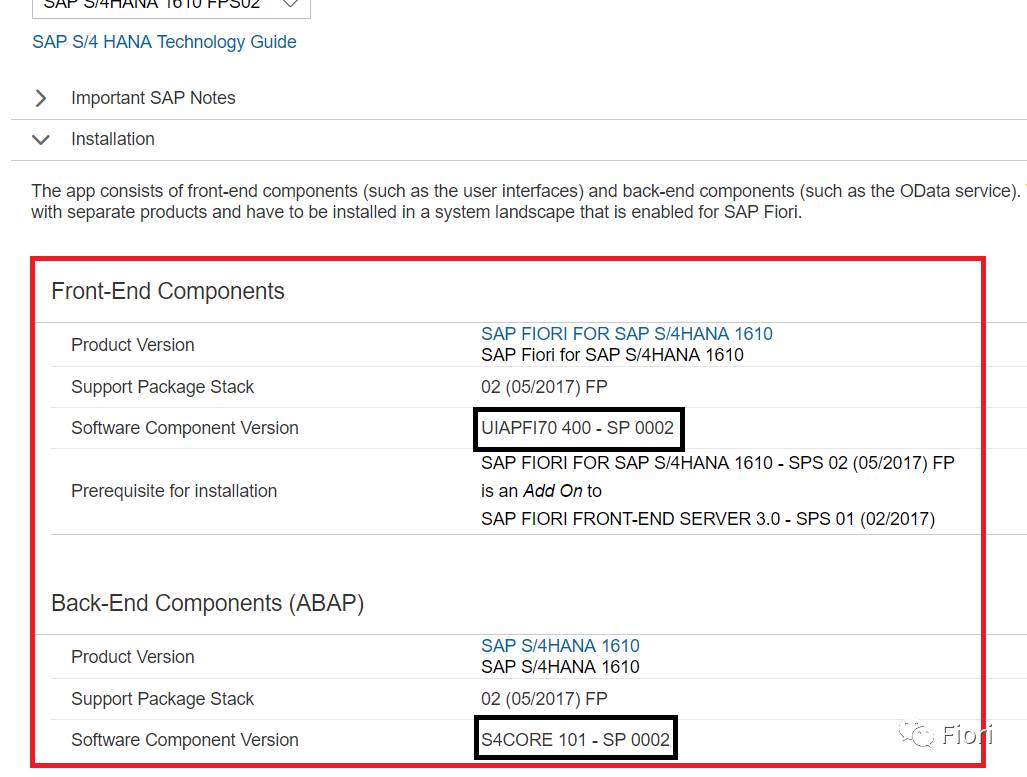Select the plain text SAP Fiori for SAP S/4HANA 1610
Image resolution: width=1027 pixels, height=777 pixels.
pyautogui.click(x=612, y=354)
